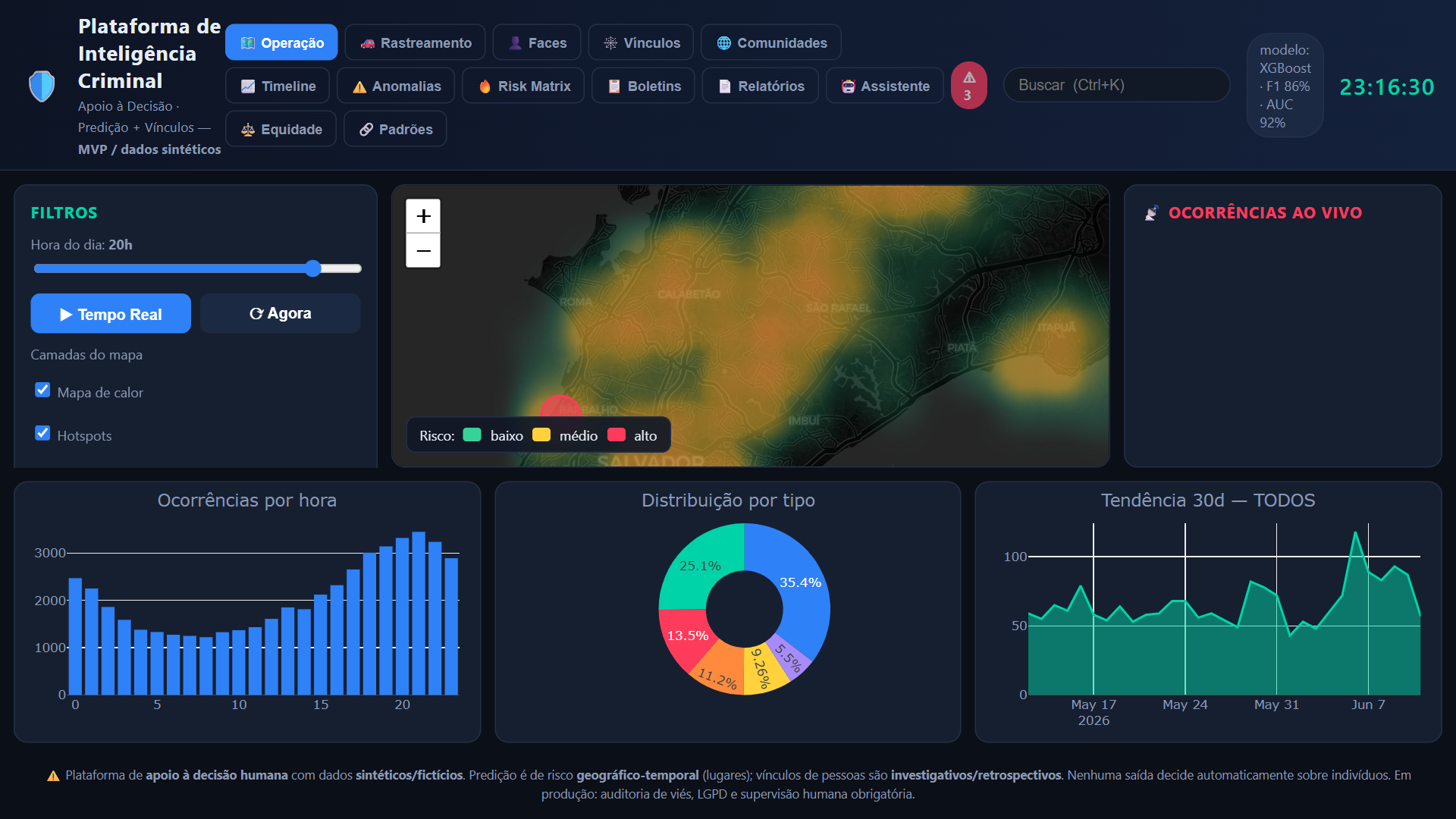Zoom out on the map
The width and height of the screenshot is (1456, 819).
point(423,250)
